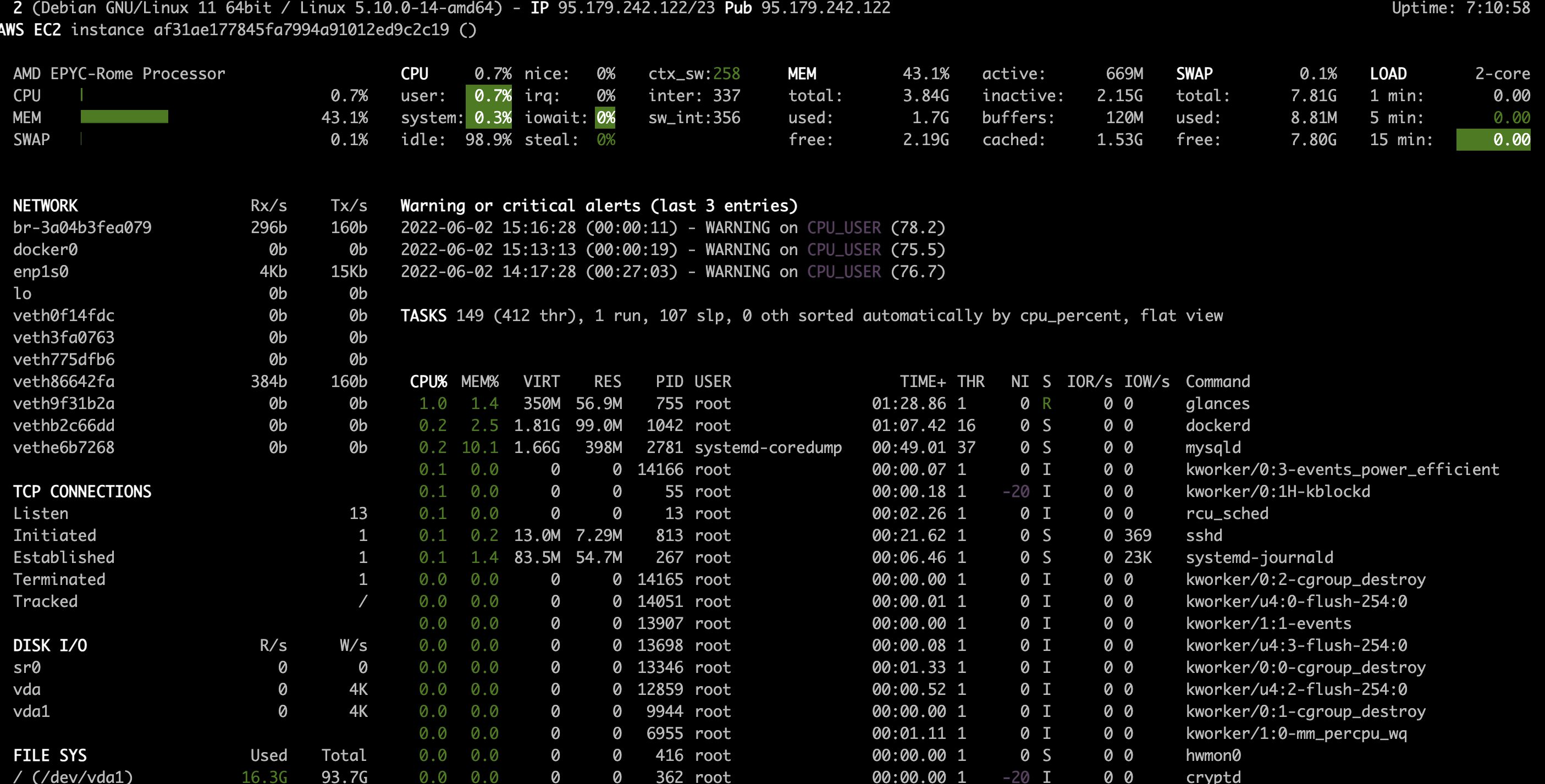Click the FILE SYS section heading
The width and height of the screenshot is (1545, 784).
50,755
